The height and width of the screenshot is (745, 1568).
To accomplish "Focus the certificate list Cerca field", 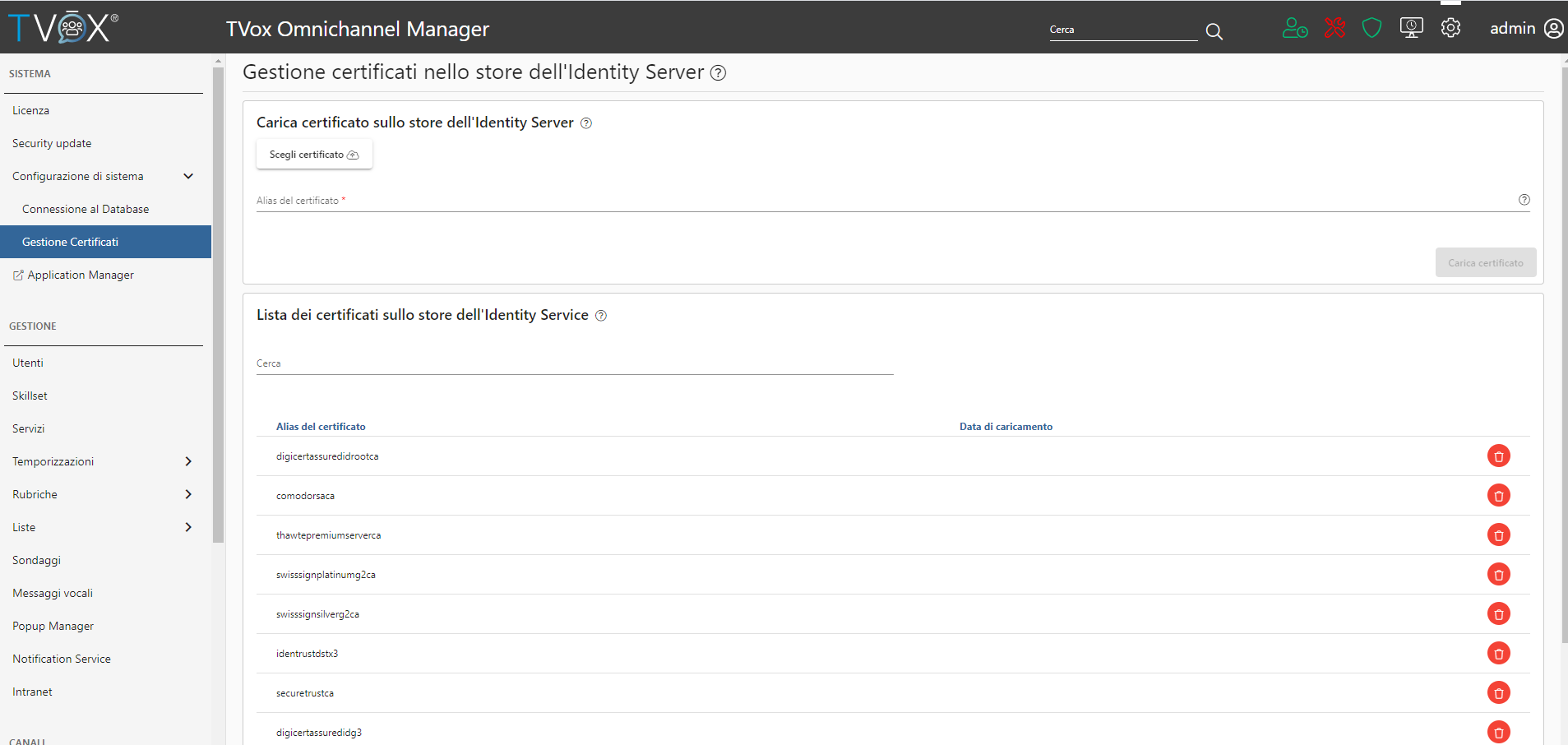I will pos(575,363).
